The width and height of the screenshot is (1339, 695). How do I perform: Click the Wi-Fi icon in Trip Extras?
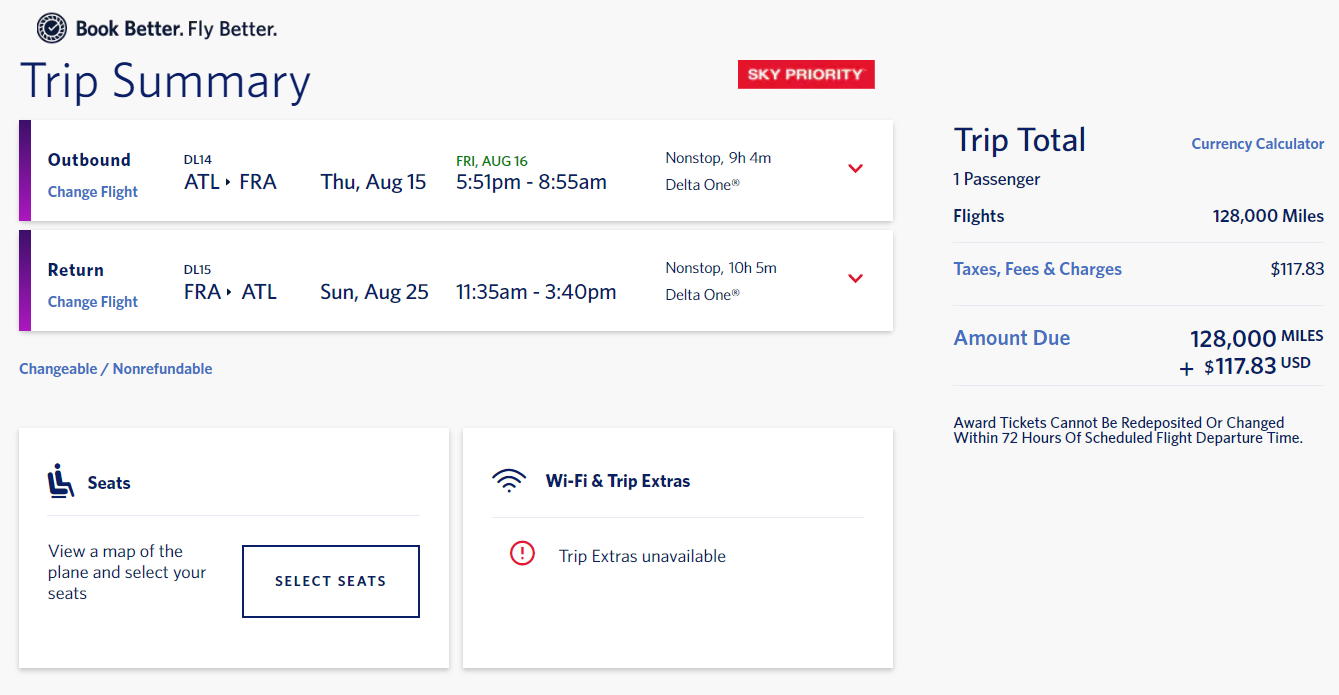point(509,481)
